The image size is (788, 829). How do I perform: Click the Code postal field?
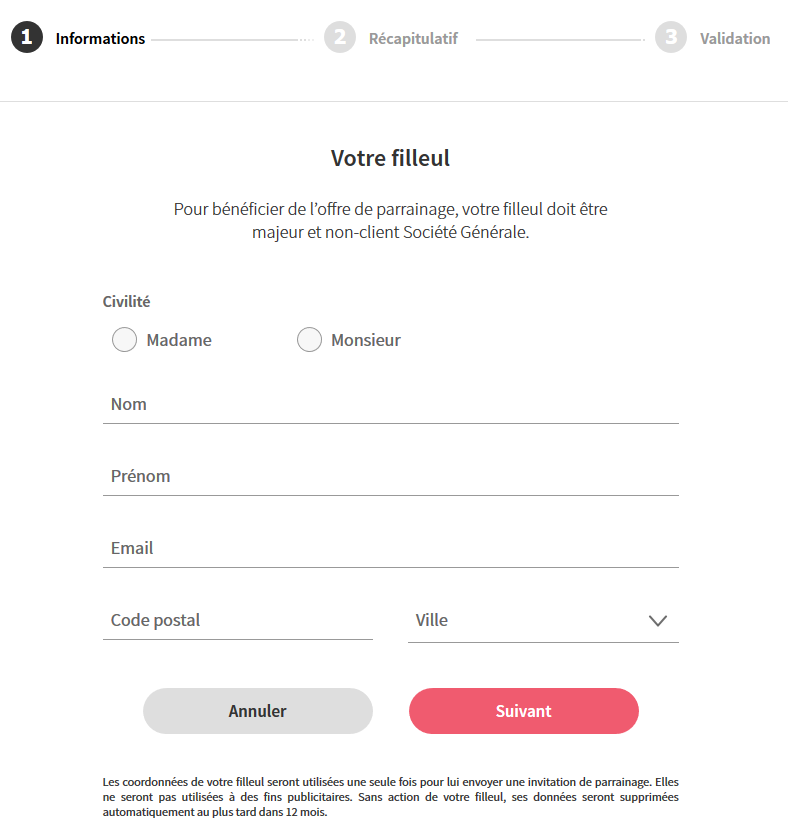click(237, 621)
